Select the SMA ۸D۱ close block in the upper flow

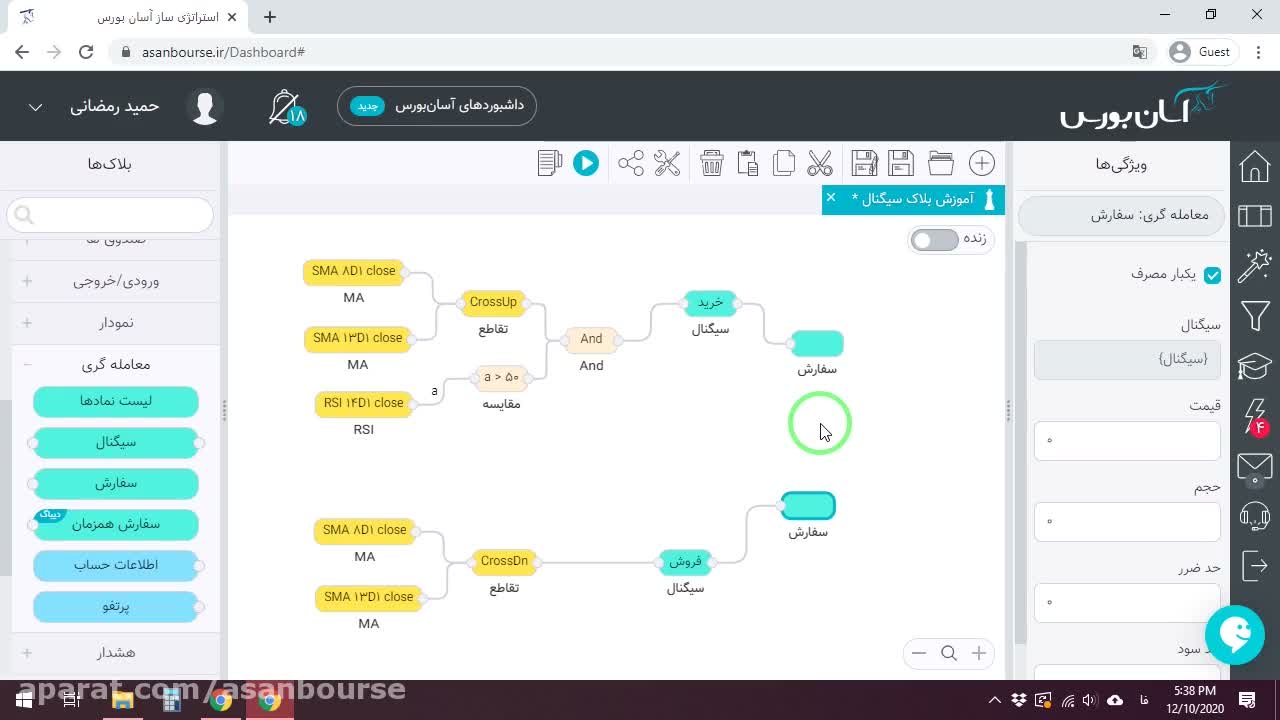pyautogui.click(x=353, y=272)
